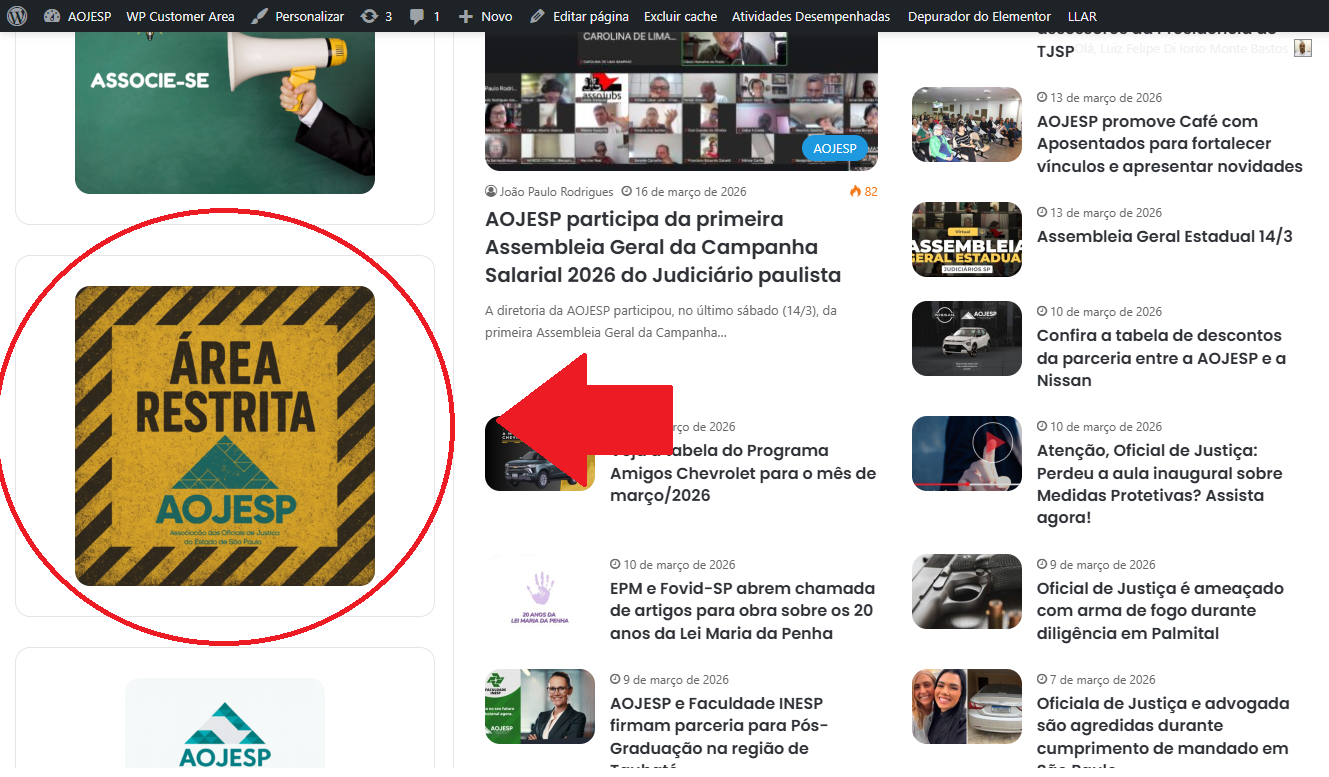The height and width of the screenshot is (777, 1329).
Task: Click the blue AOJESP category badge
Action: click(x=834, y=148)
